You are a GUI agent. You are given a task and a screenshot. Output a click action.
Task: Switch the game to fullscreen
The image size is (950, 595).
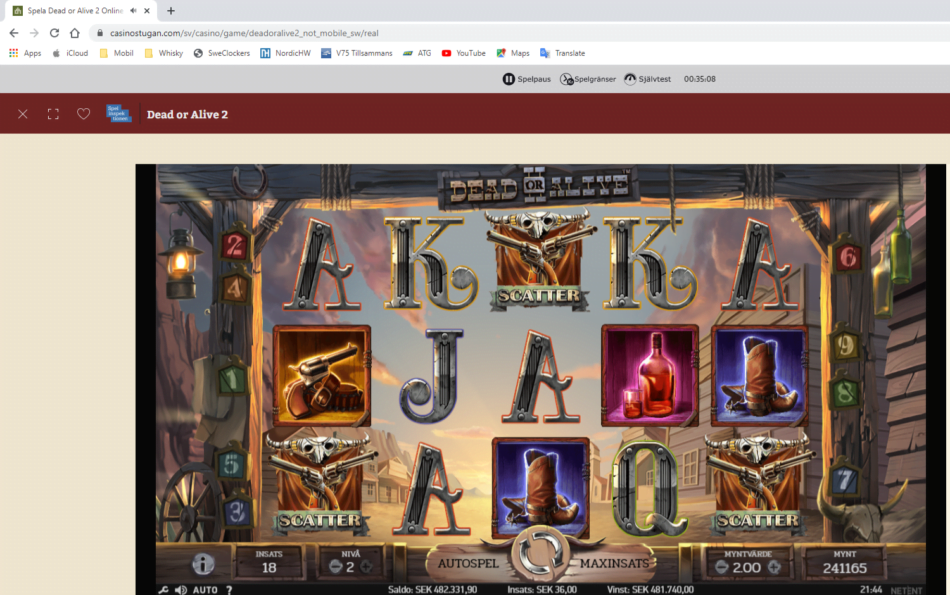[53, 114]
